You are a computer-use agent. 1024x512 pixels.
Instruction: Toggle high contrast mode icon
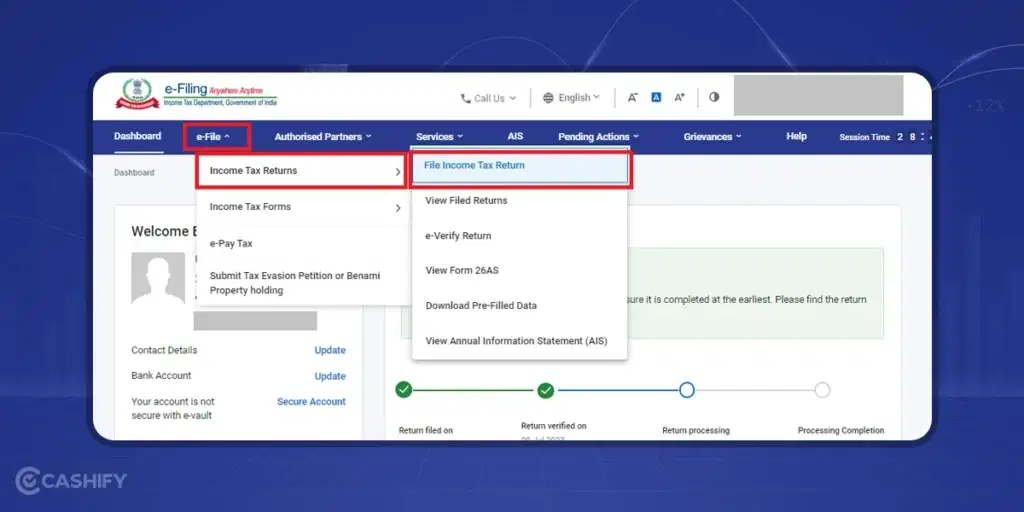click(714, 97)
